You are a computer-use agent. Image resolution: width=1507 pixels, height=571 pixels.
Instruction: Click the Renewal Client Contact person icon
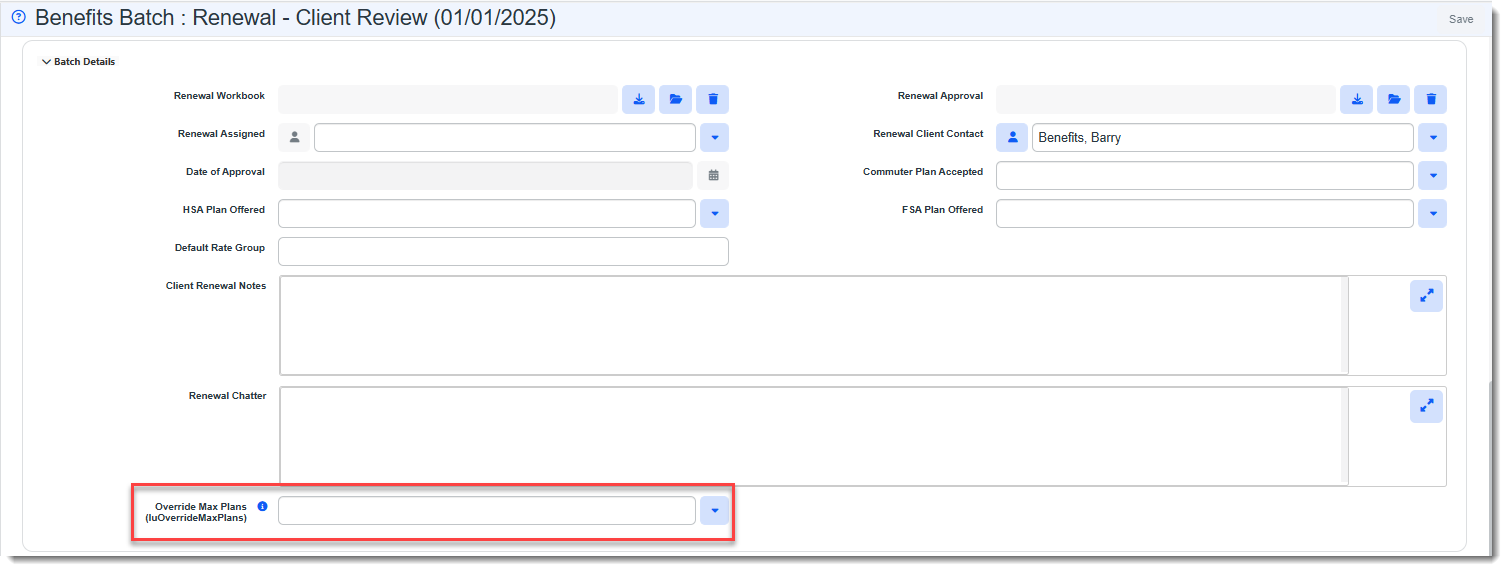coord(1012,138)
